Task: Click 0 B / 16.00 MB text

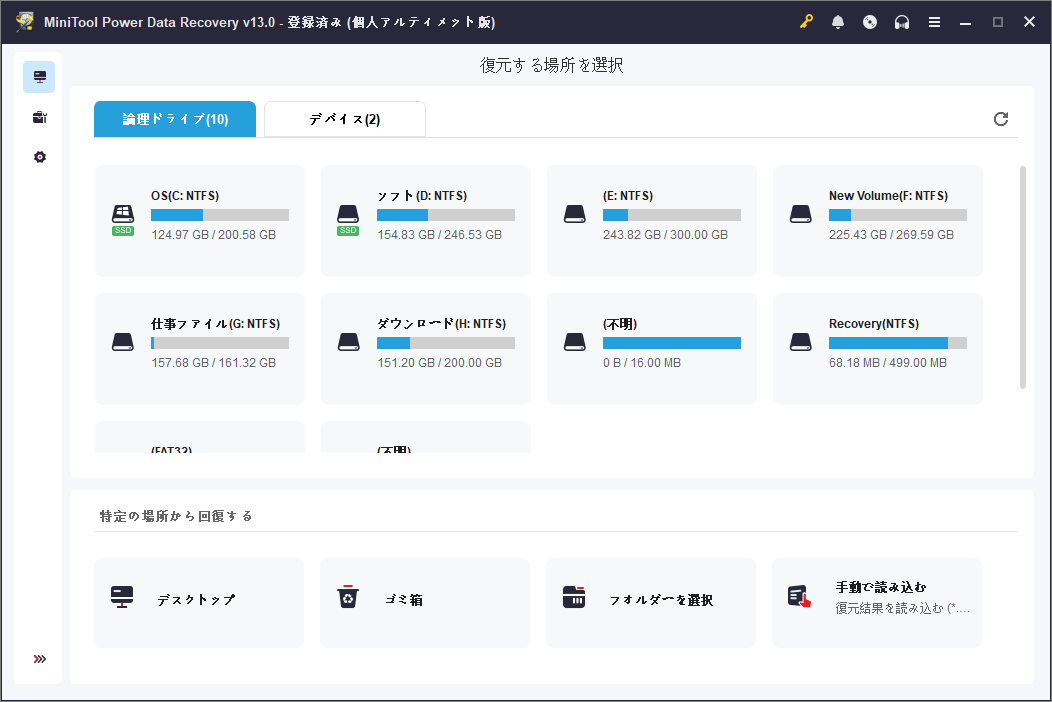Action: click(641, 363)
